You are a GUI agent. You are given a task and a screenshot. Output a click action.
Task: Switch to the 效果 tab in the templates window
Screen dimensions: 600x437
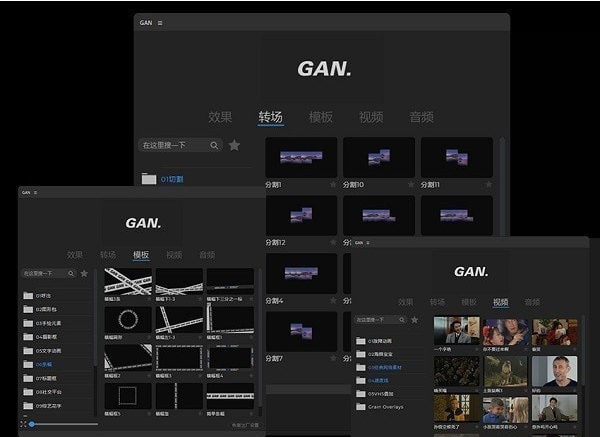point(75,255)
